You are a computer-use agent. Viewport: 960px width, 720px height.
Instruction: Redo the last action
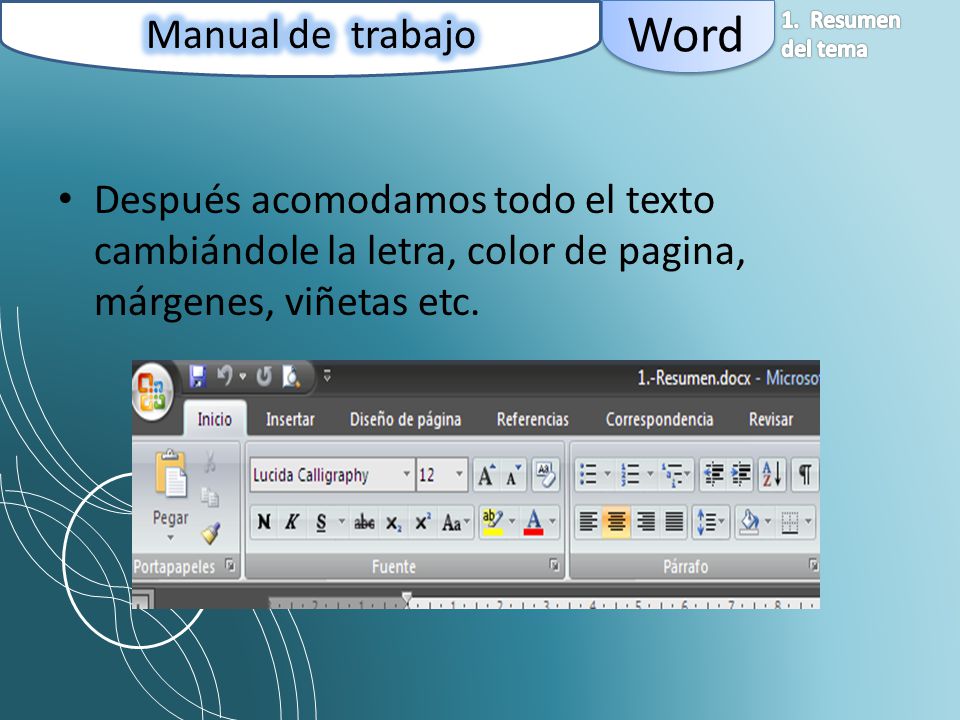pyautogui.click(x=264, y=377)
